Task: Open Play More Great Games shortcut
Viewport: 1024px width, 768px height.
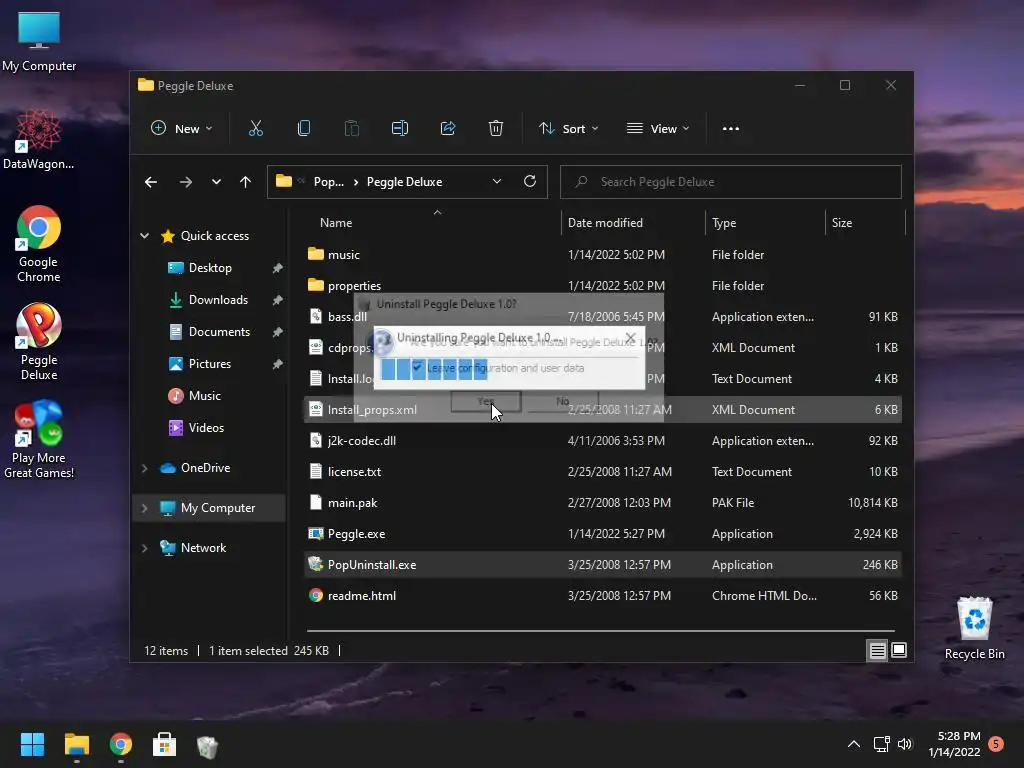Action: pyautogui.click(x=39, y=440)
